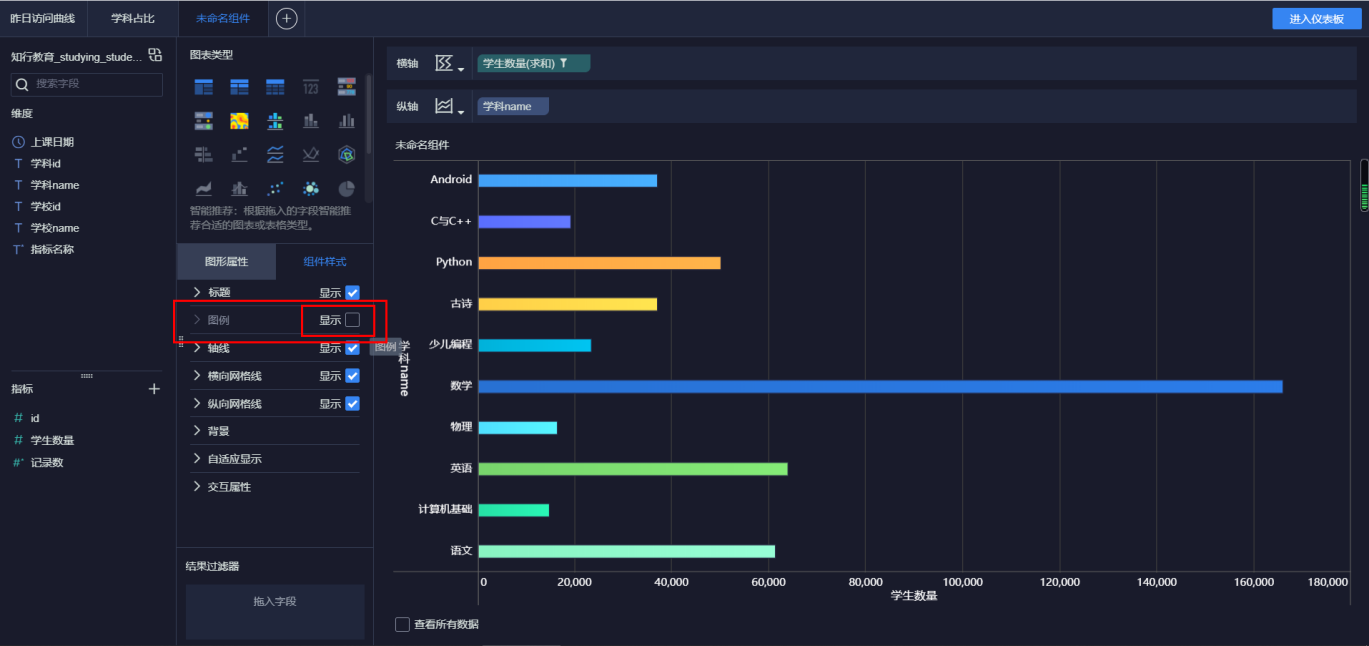
Task: Select the detail table chart type
Action: (275, 87)
